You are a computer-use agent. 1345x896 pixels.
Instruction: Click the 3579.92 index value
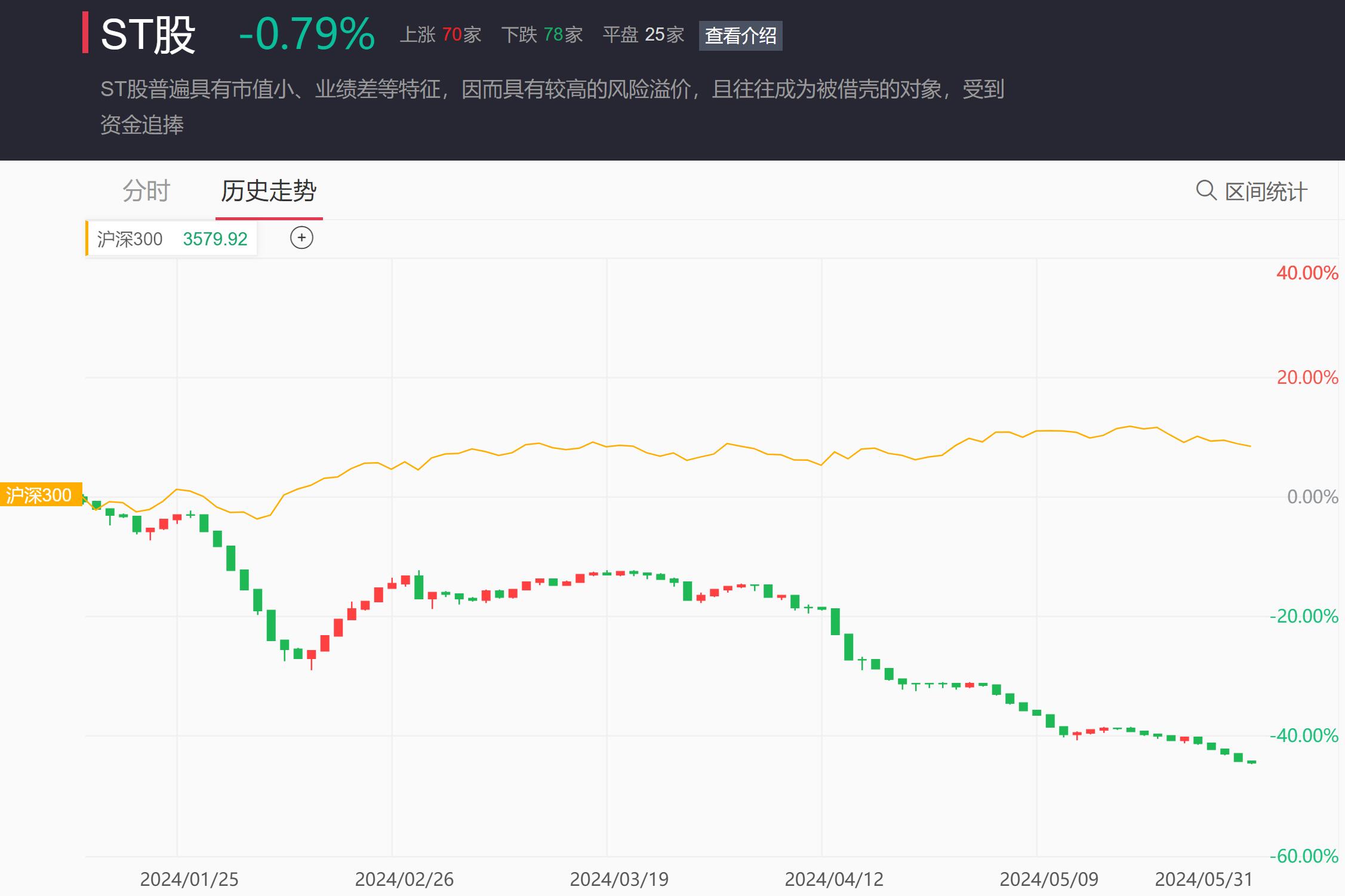click(215, 239)
